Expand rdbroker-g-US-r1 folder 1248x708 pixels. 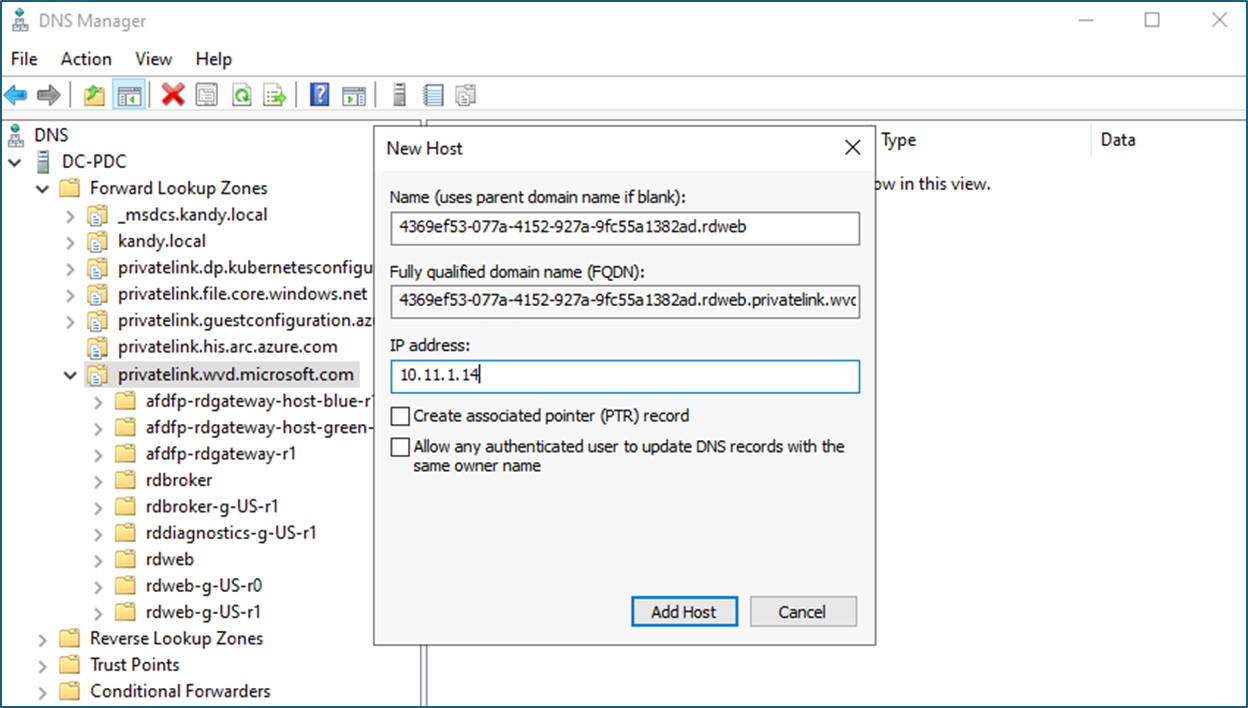(x=98, y=506)
